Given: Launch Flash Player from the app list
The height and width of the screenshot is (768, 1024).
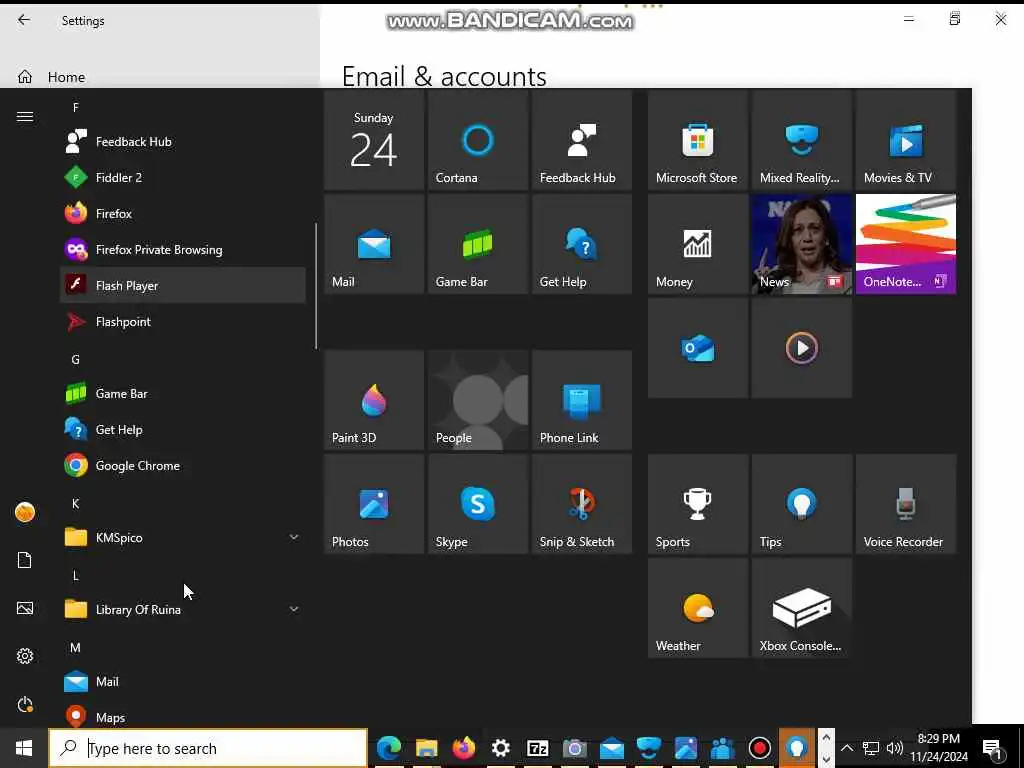Looking at the screenshot, I should pos(183,285).
